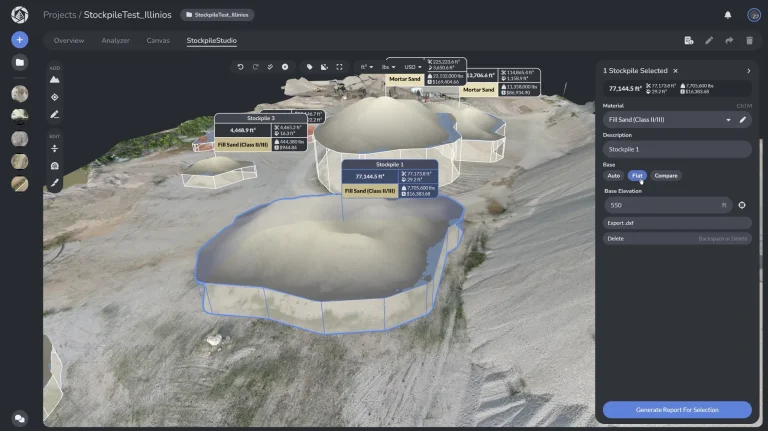Click the Delete button in panel

pos(677,239)
